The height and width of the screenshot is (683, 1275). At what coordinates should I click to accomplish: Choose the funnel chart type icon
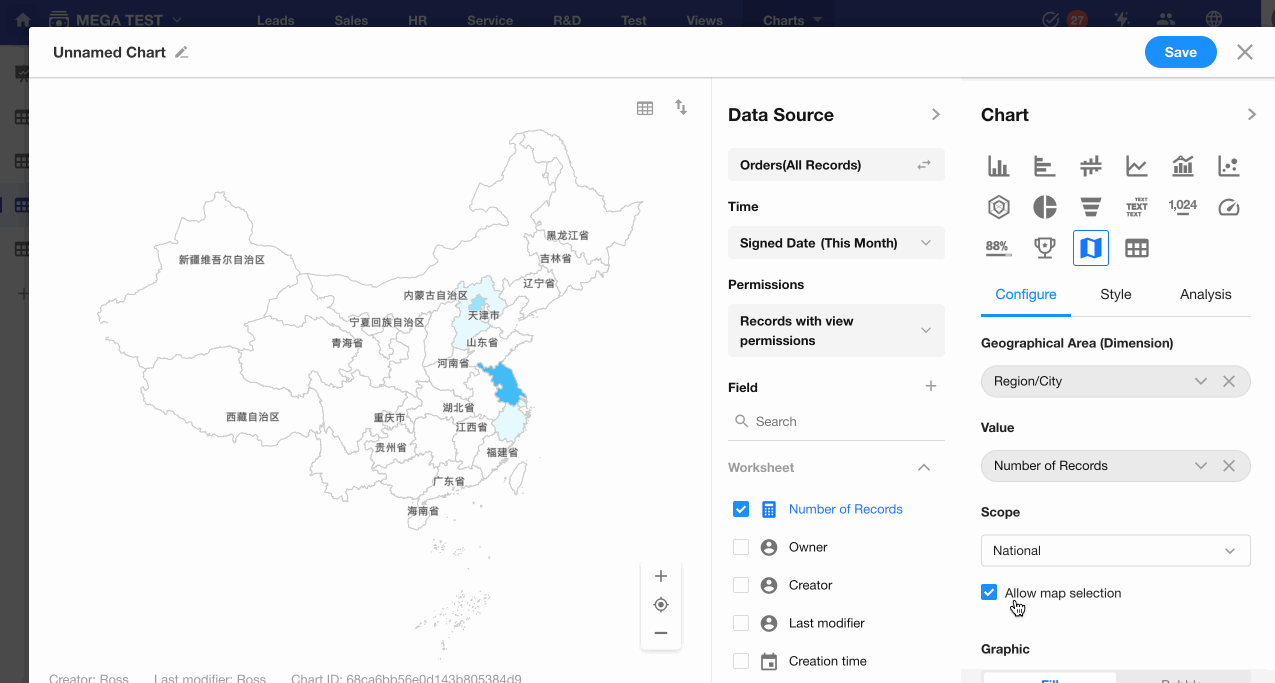pos(1090,207)
